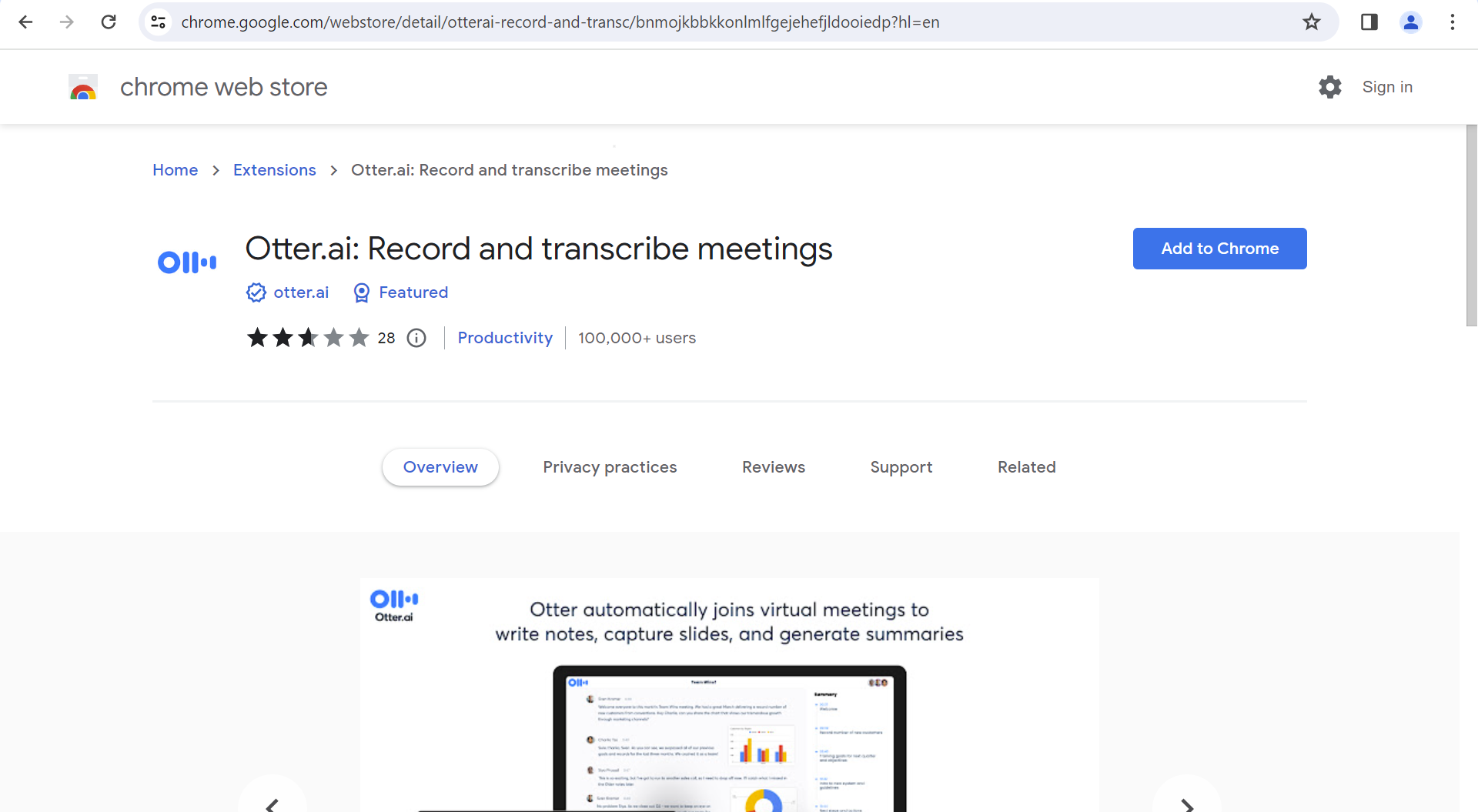Bookmark this page with the star icon

1312,22
